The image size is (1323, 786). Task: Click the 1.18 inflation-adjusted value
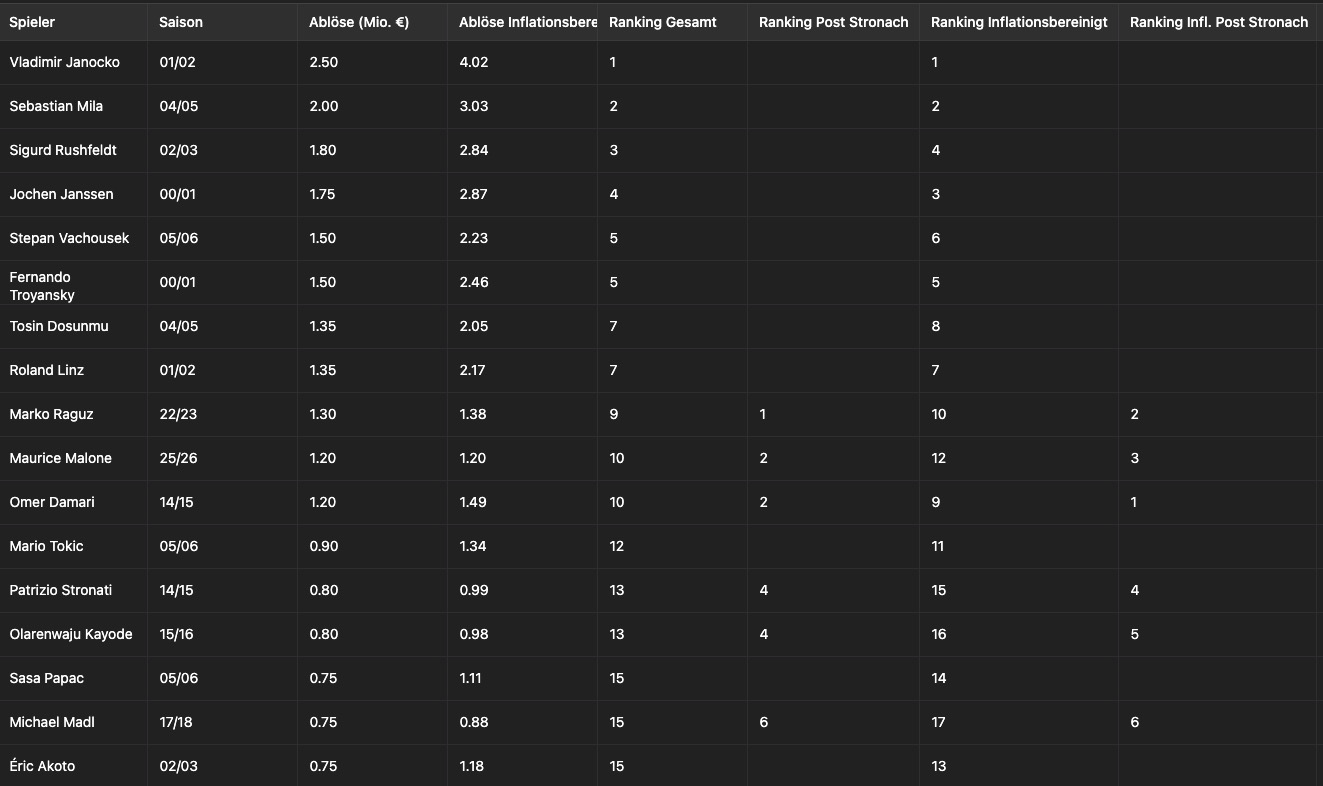coord(471,766)
